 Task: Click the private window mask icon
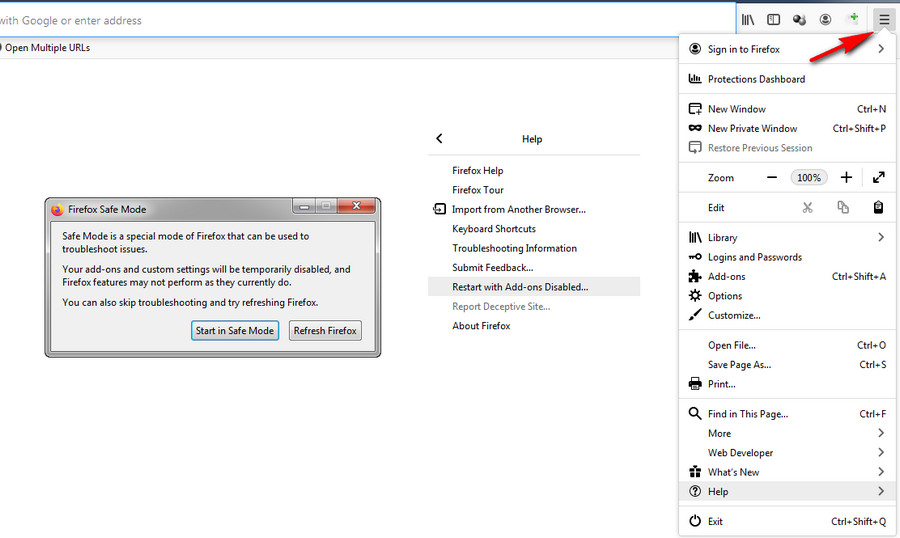coord(695,128)
